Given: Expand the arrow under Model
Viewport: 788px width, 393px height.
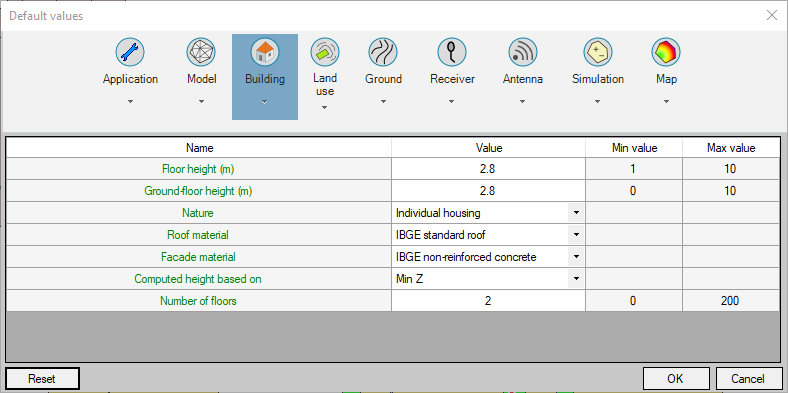Looking at the screenshot, I should (201, 102).
